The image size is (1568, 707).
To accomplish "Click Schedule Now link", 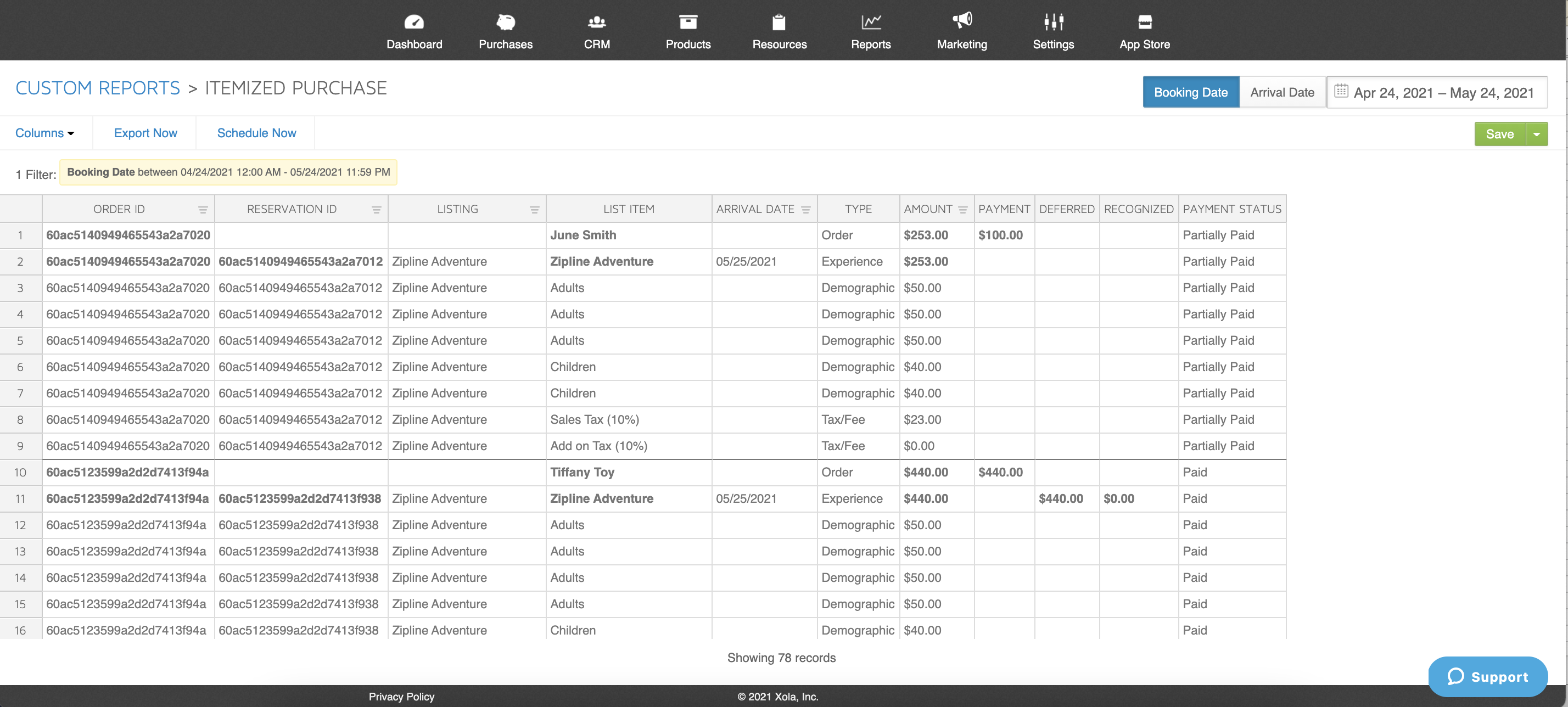I will (x=256, y=133).
